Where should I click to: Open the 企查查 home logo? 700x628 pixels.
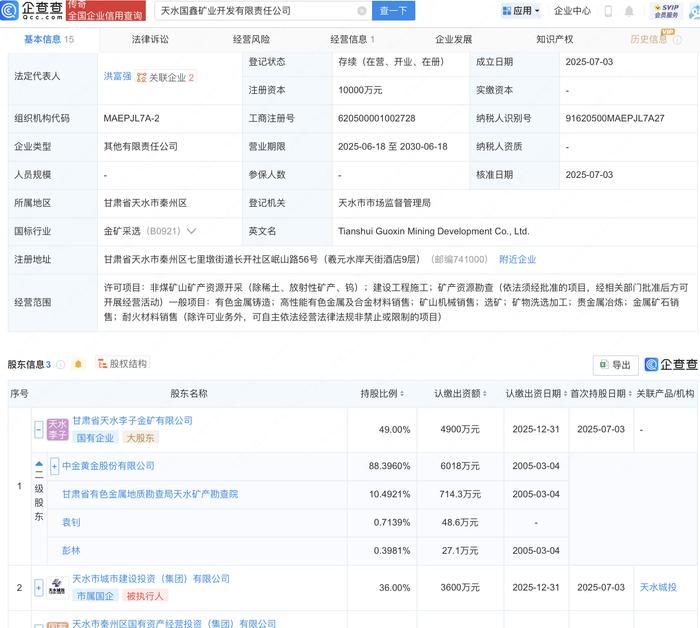click(x=31, y=10)
